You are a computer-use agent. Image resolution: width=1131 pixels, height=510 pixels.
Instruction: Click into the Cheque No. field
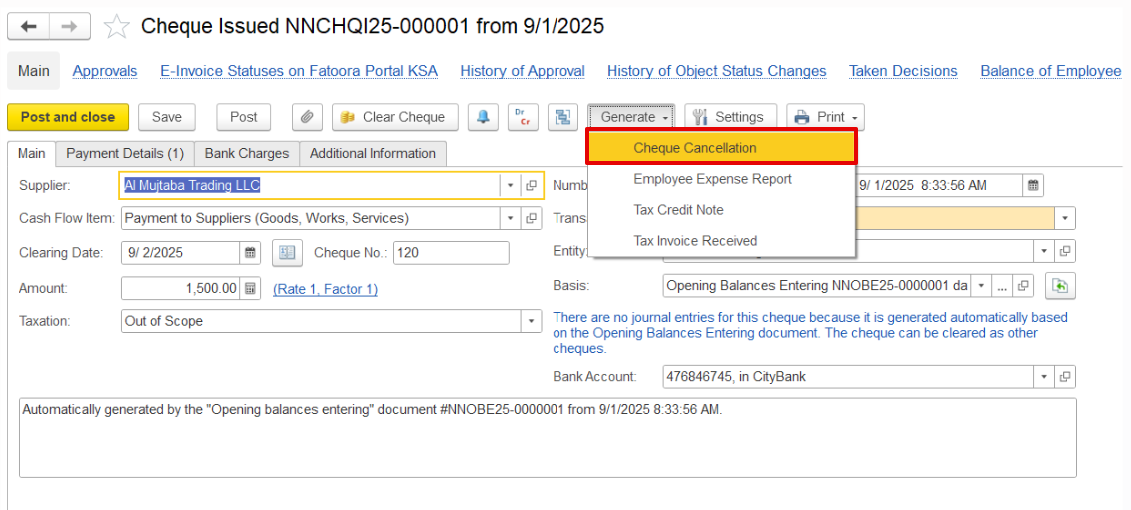pos(450,253)
